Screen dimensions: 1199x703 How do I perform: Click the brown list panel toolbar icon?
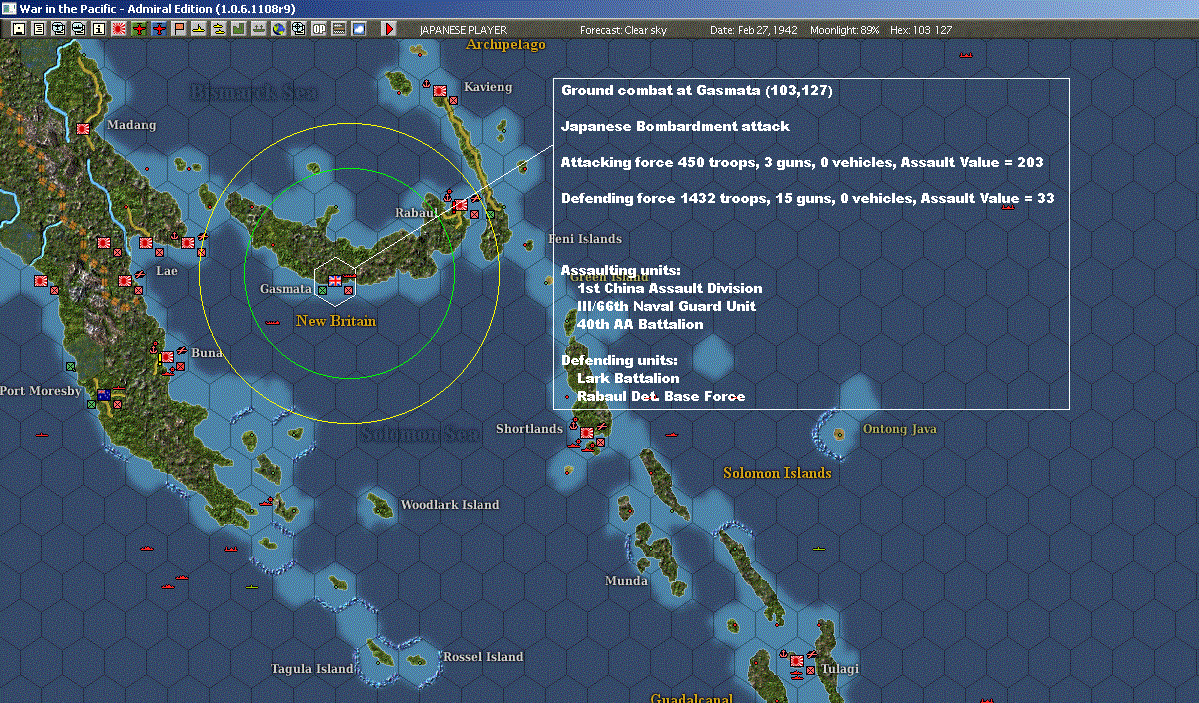pos(338,29)
